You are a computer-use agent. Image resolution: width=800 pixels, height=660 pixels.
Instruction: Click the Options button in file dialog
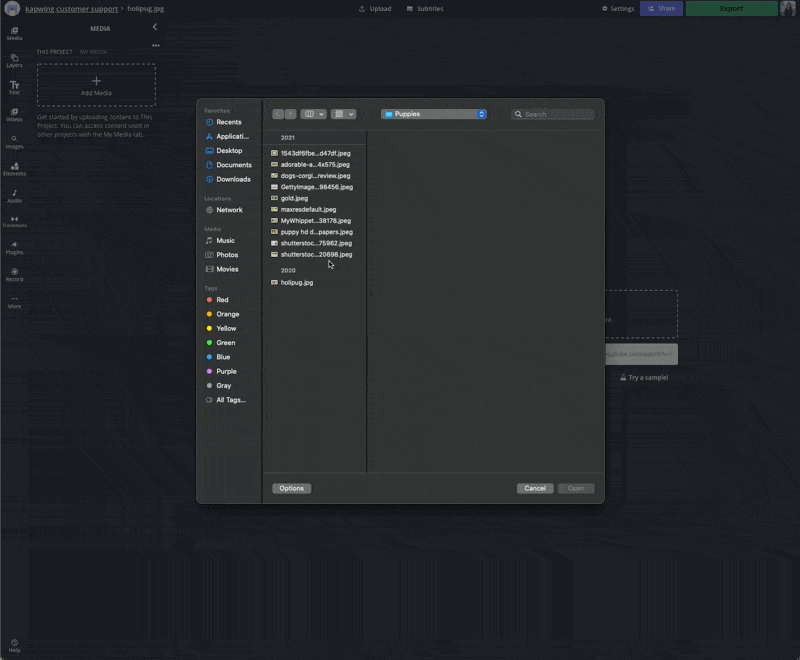click(291, 488)
